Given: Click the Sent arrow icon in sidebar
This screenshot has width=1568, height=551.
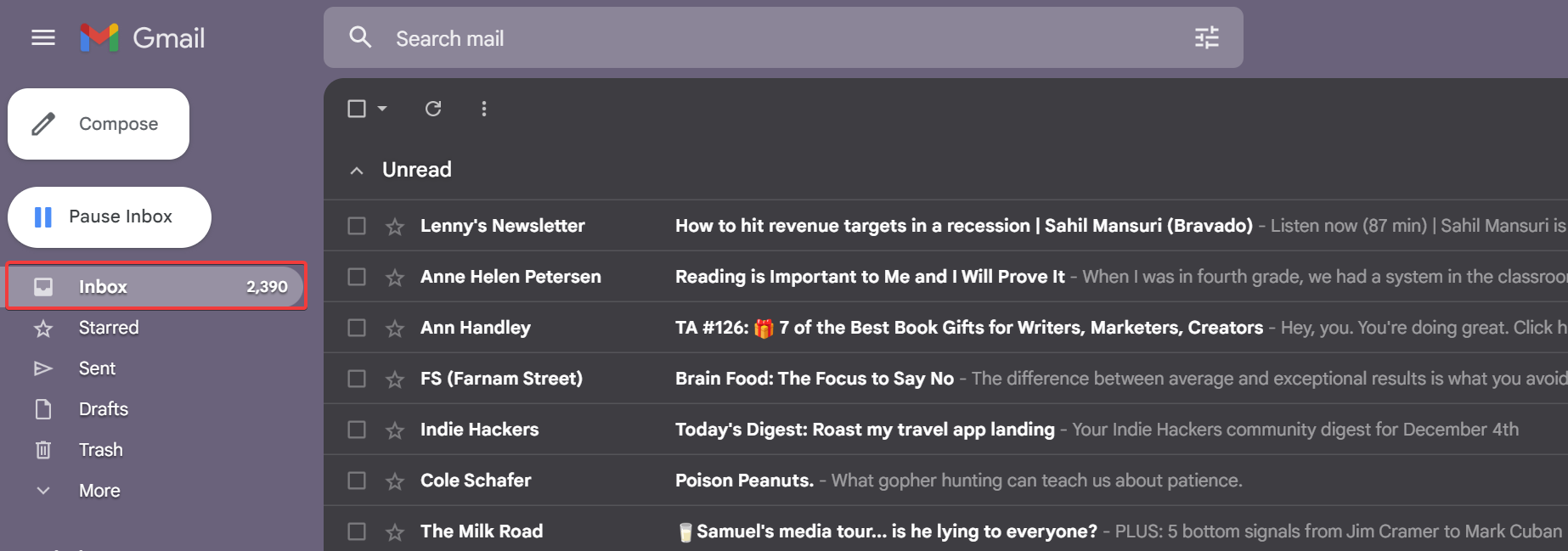Looking at the screenshot, I should point(43,368).
